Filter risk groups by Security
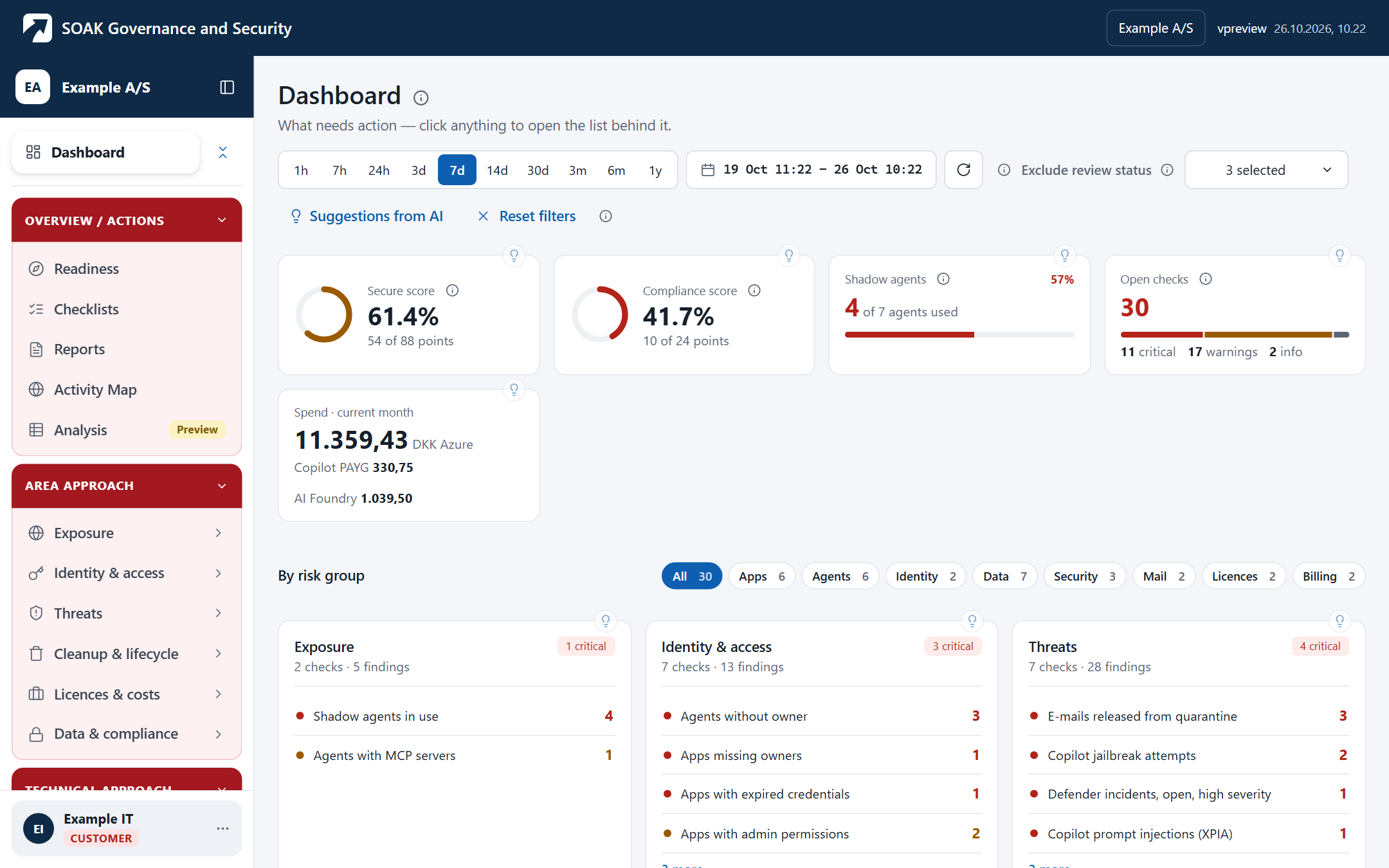Image resolution: width=1389 pixels, height=868 pixels. pos(1084,576)
